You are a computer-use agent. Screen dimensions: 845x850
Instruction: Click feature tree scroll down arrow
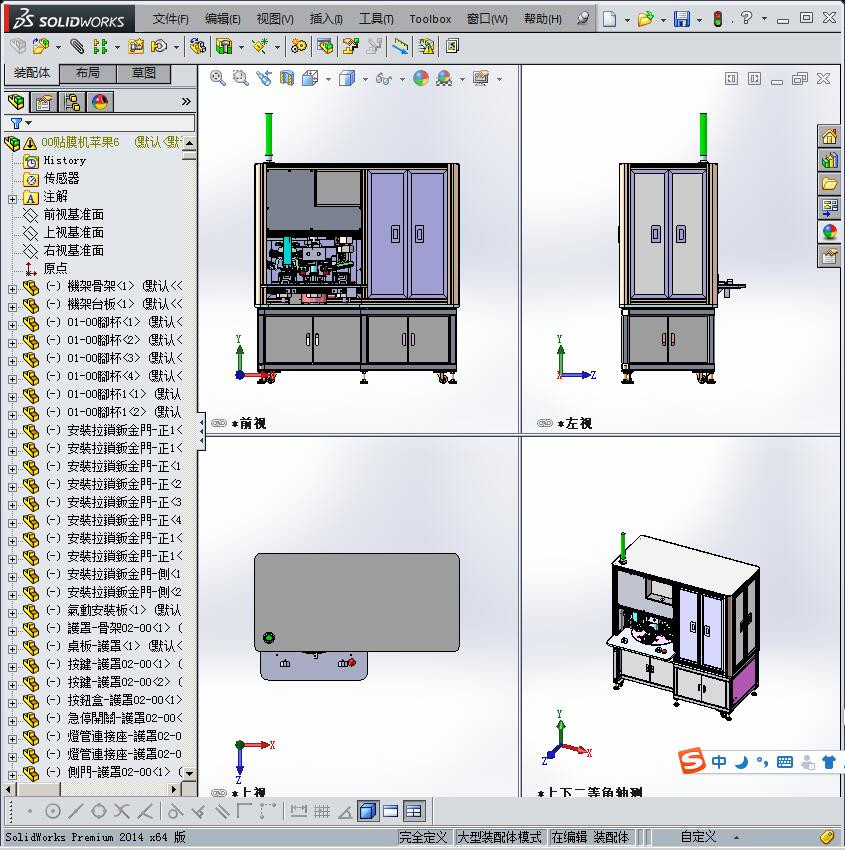click(x=189, y=773)
